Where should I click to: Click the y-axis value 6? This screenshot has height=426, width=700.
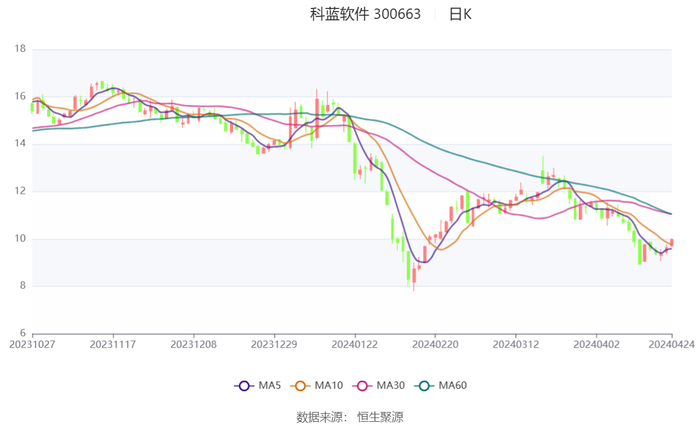pos(23,333)
